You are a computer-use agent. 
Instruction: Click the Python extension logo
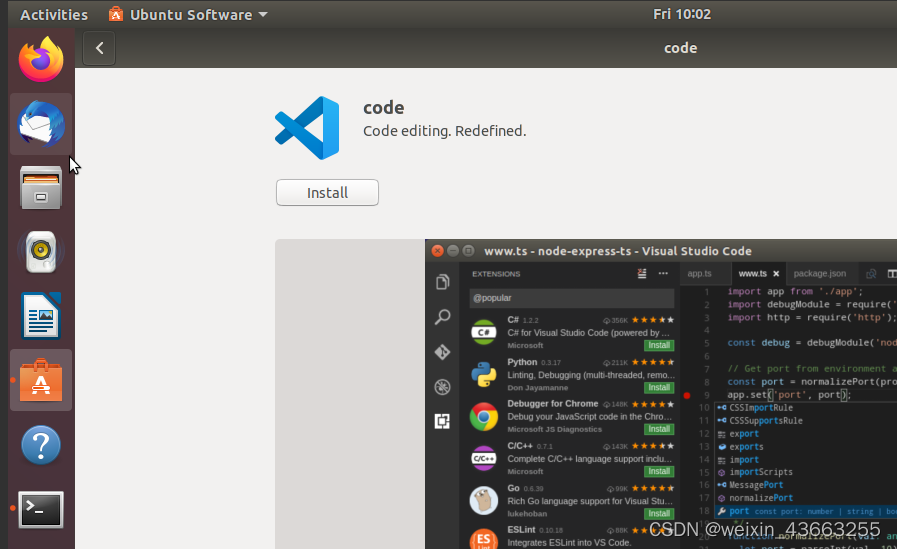tap(484, 375)
